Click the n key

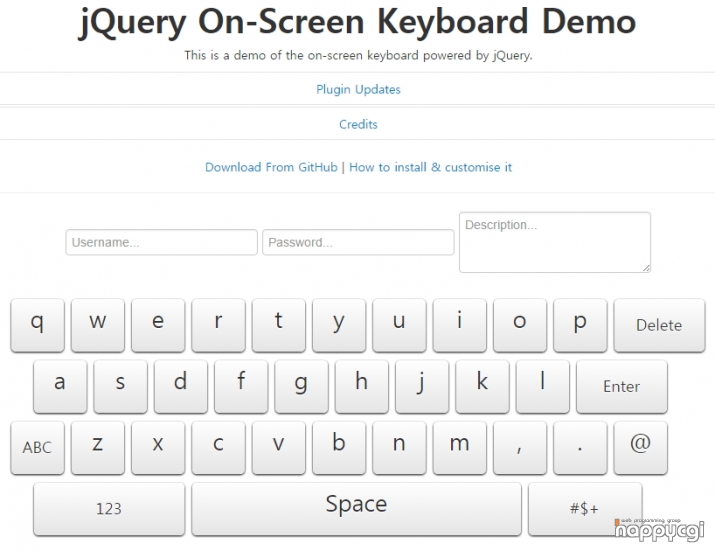pos(399,448)
